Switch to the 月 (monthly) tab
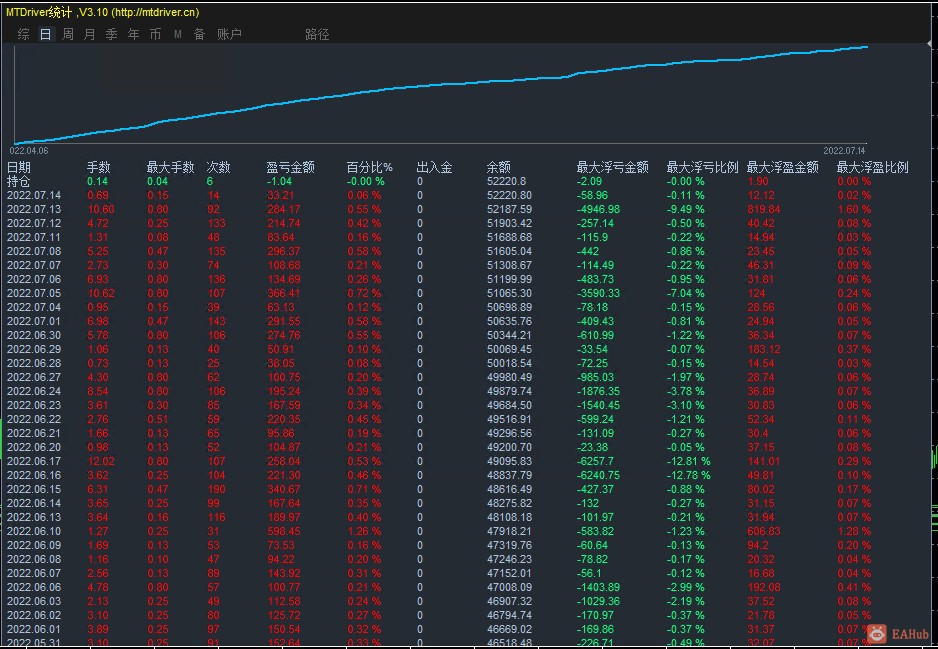The width and height of the screenshot is (938, 649). coord(90,34)
